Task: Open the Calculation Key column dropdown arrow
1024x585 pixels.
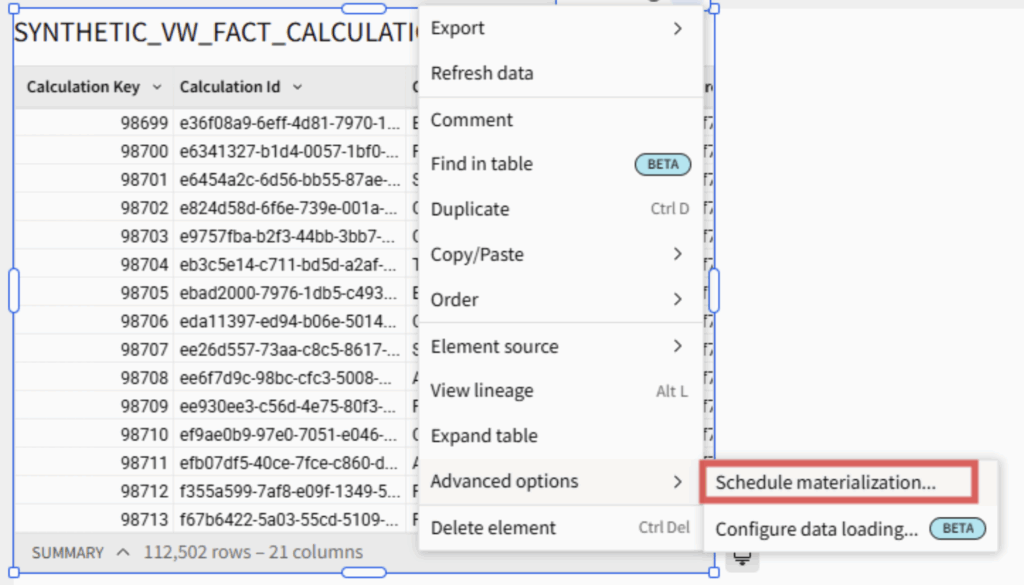Action: pyautogui.click(x=156, y=88)
